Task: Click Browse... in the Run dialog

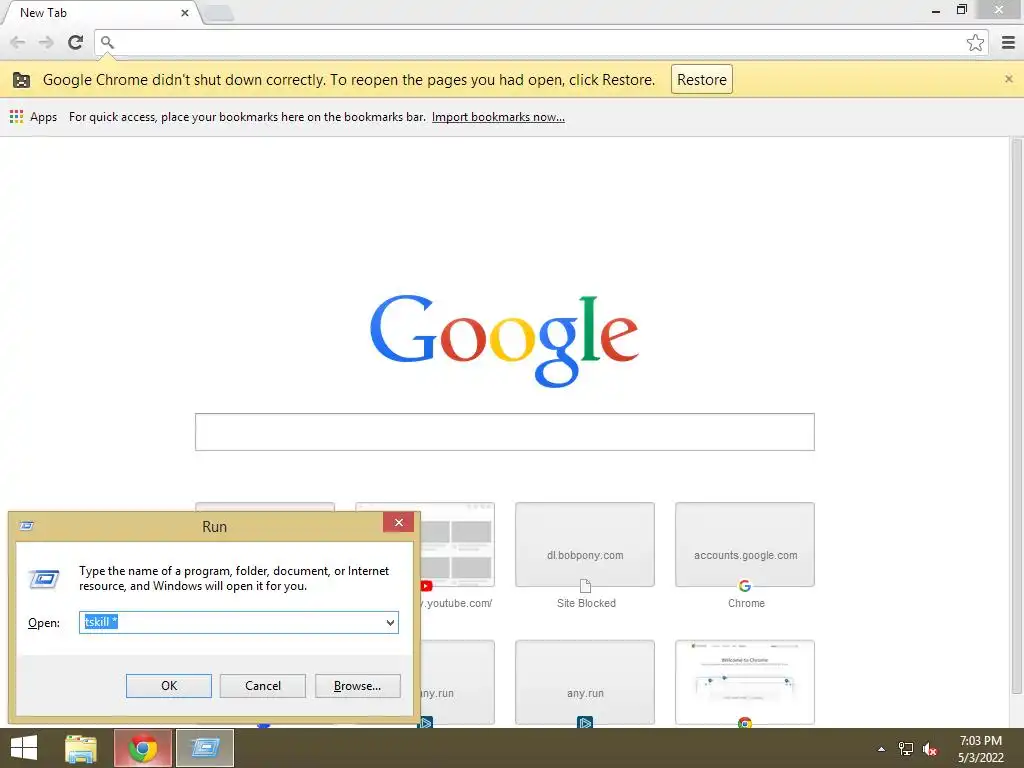Action: [x=357, y=686]
